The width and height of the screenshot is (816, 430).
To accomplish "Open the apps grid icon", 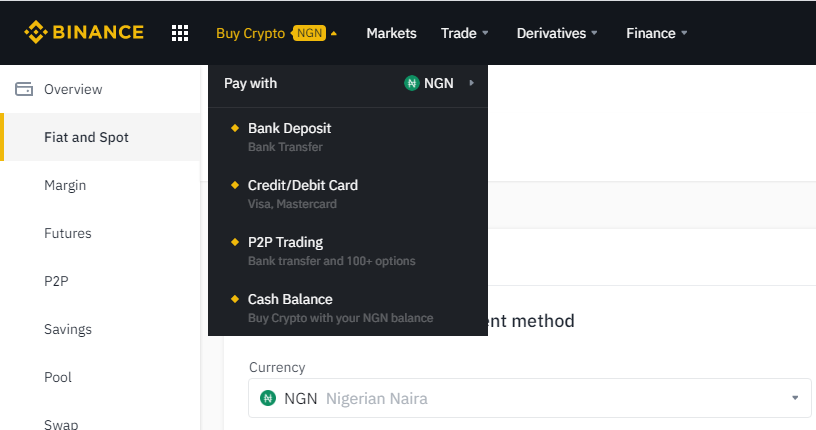I will 180,33.
